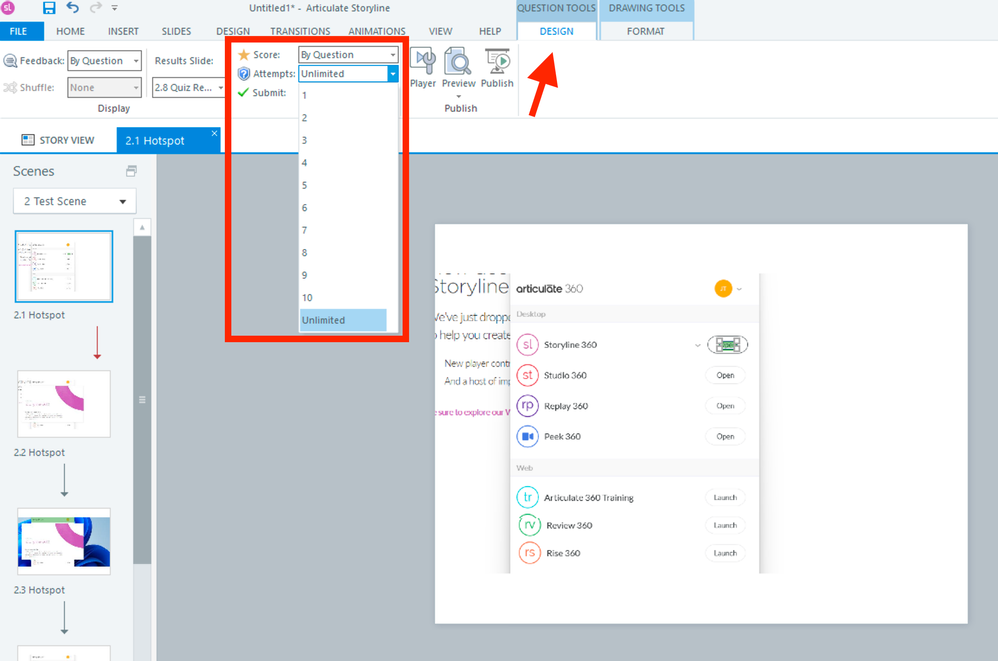Choose 4 attempts from the list
The width and height of the screenshot is (998, 661).
click(x=343, y=163)
